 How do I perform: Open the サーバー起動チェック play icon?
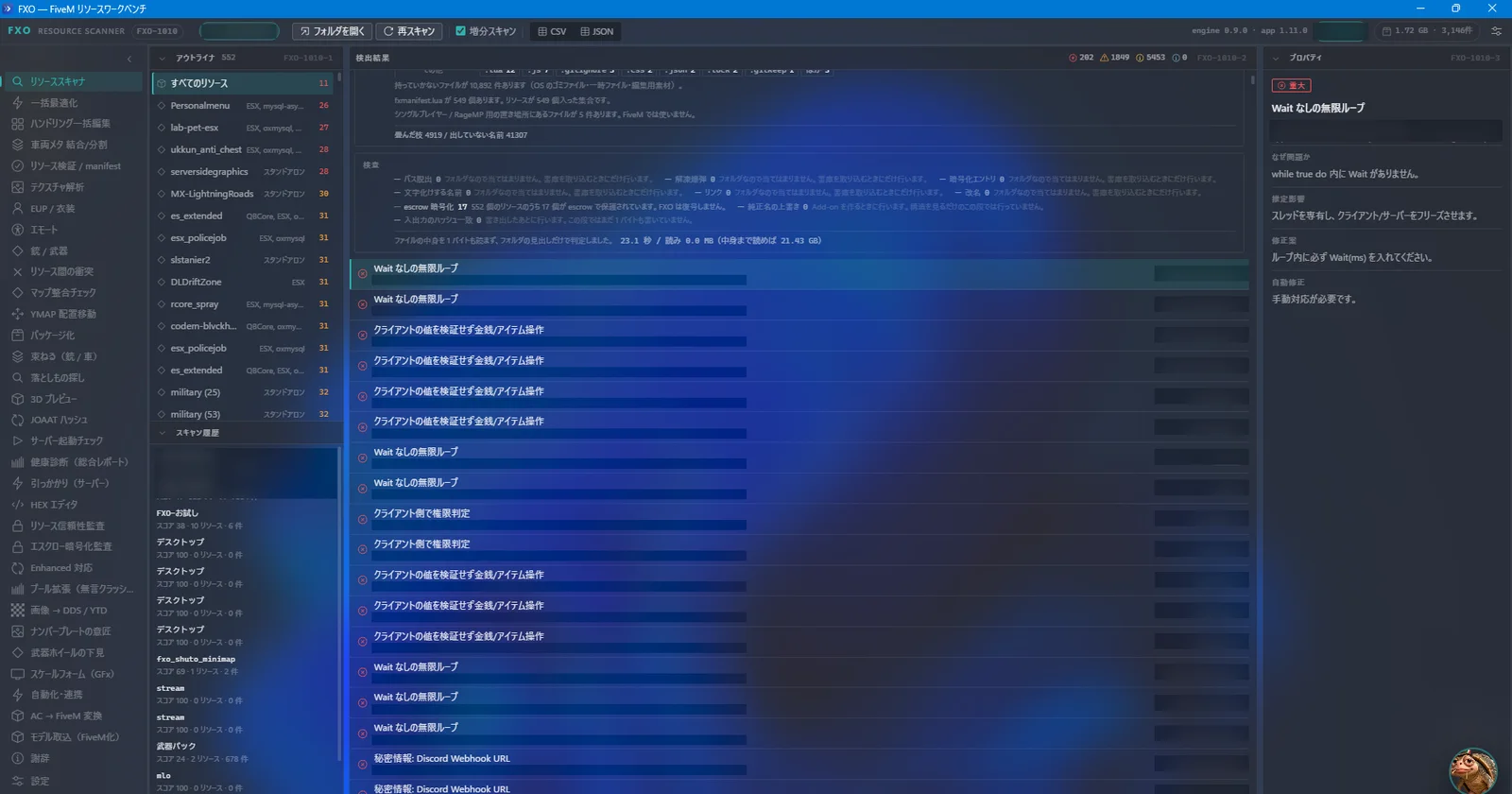(17, 440)
